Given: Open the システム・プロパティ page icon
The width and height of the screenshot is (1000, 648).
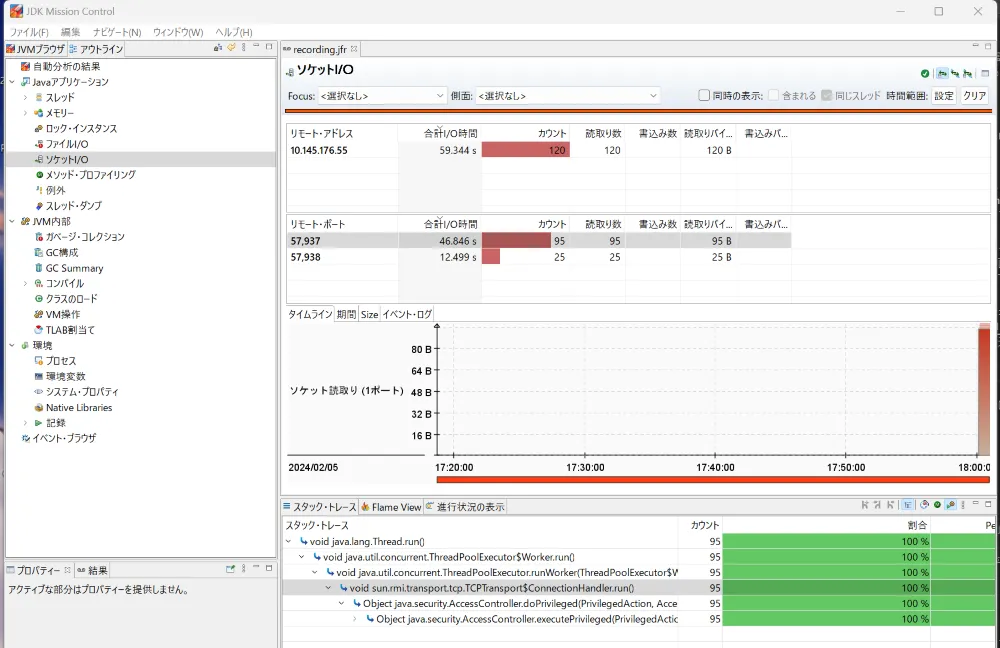Looking at the screenshot, I should click(x=39, y=392).
